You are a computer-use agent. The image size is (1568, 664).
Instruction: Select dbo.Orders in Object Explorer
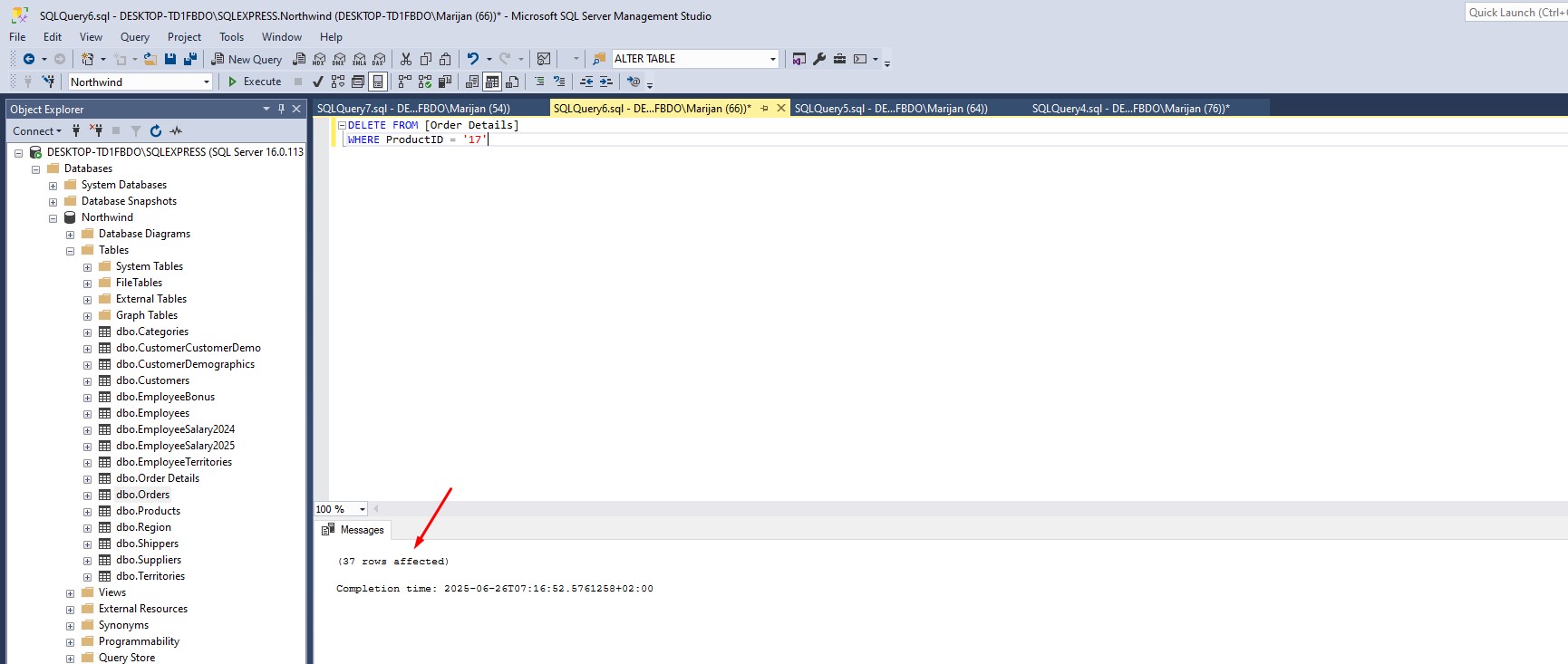coord(142,495)
